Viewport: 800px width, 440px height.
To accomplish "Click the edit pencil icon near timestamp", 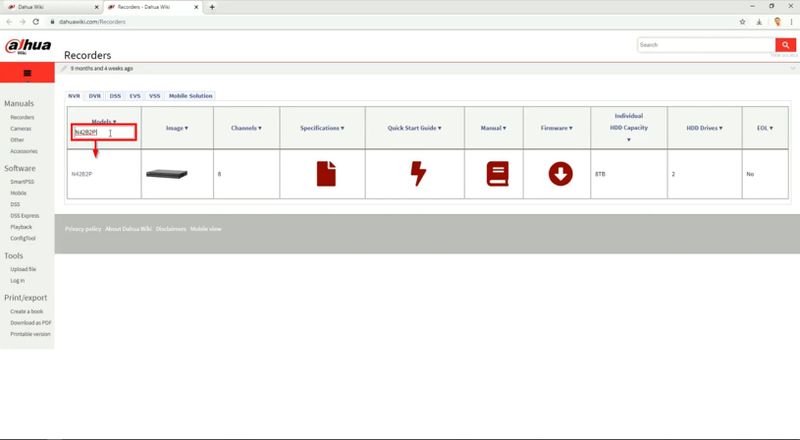I will tap(64, 68).
